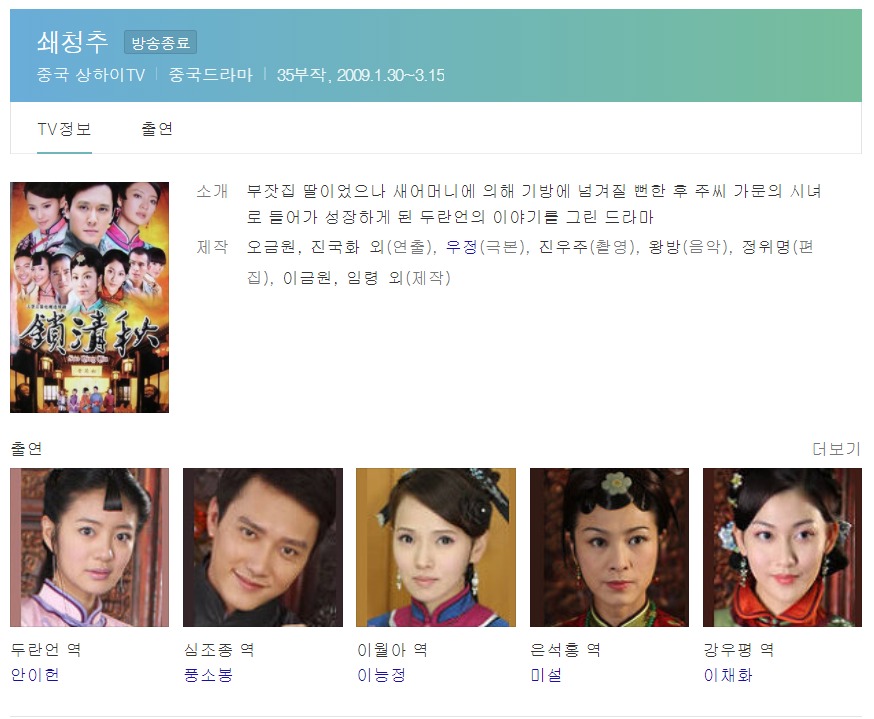Image resolution: width=874 pixels, height=719 pixels.
Task: Click actor name 안이헌
Action: coord(35,675)
